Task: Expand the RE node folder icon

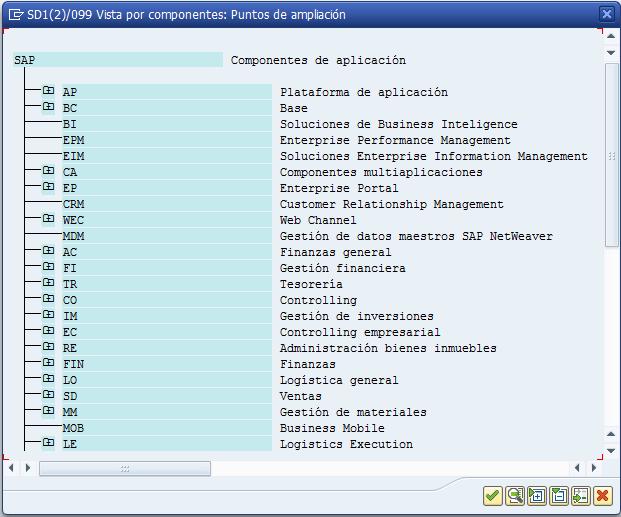Action: click(x=48, y=347)
